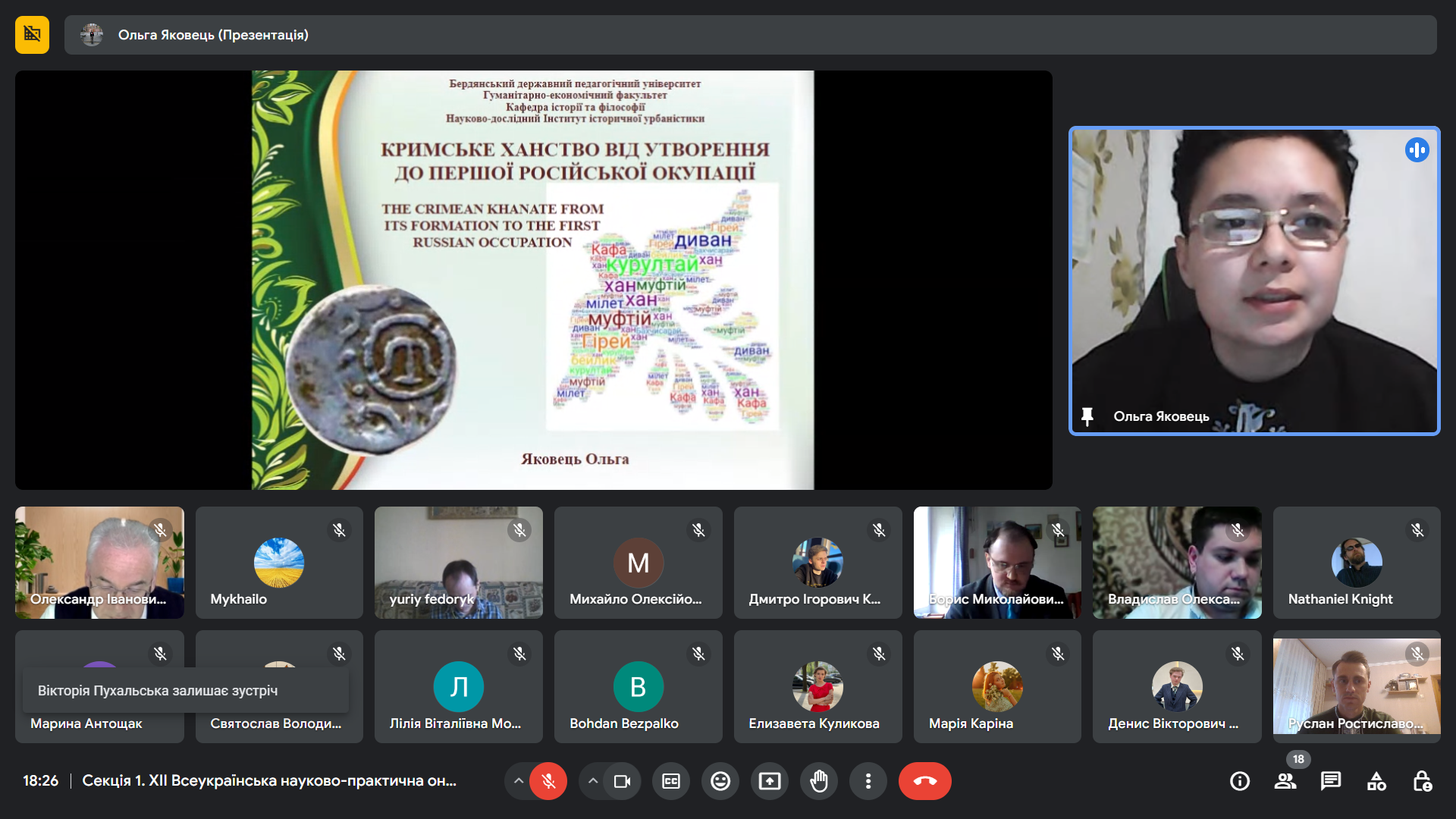This screenshot has width=1456, height=819.
Task: Show the participants people panel
Action: tap(1285, 781)
